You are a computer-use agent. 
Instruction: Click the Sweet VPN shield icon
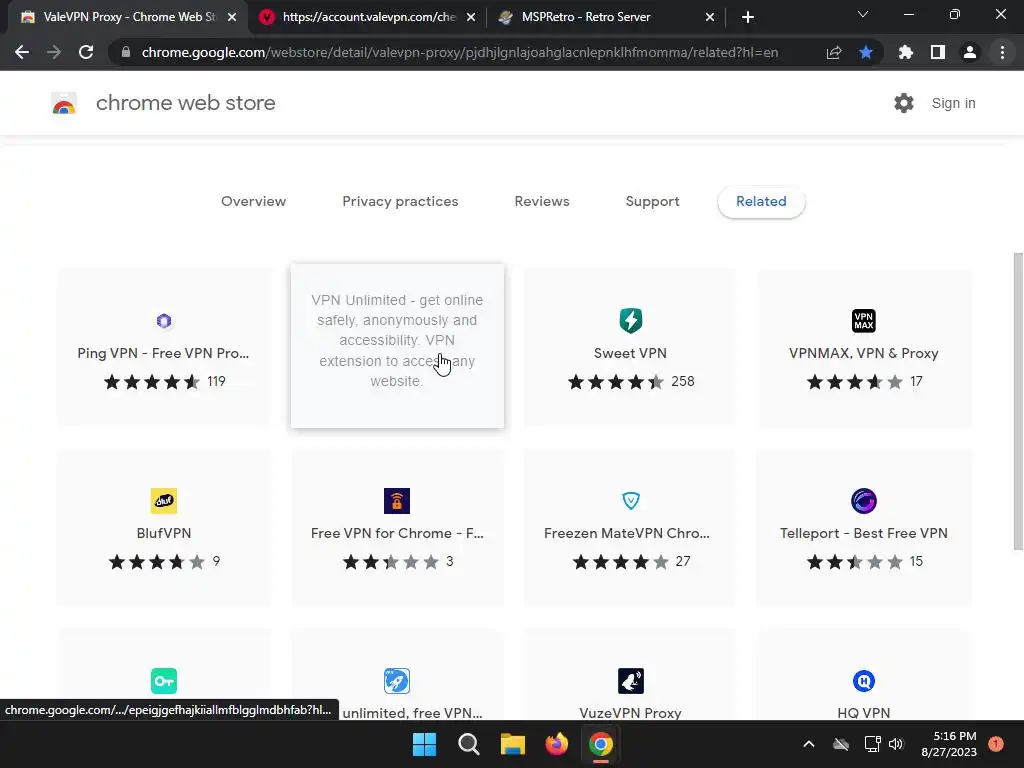631,321
